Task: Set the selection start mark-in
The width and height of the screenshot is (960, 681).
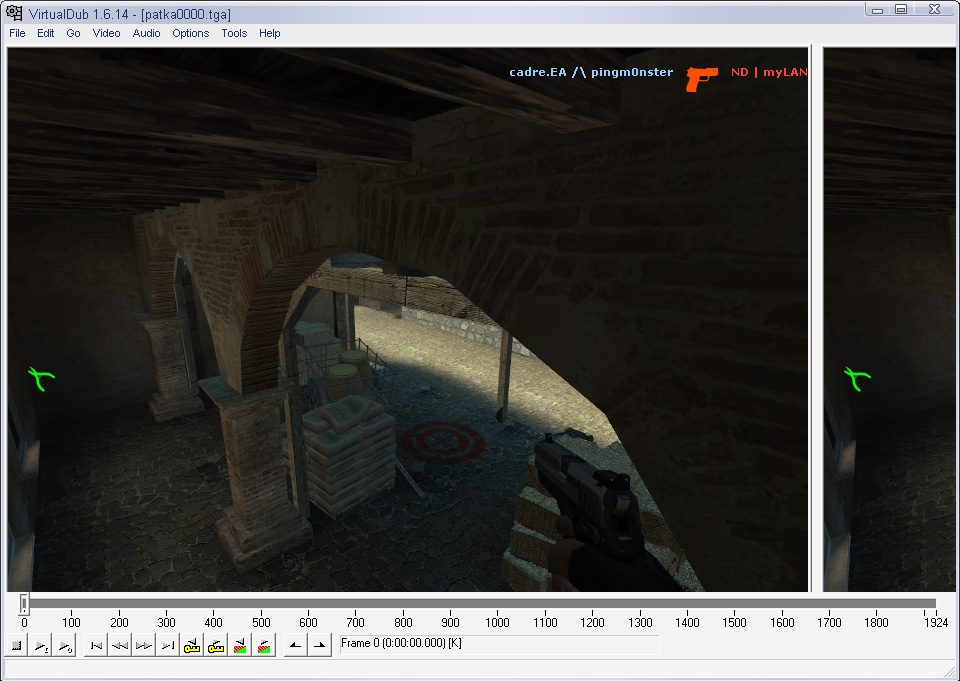Action: point(296,645)
